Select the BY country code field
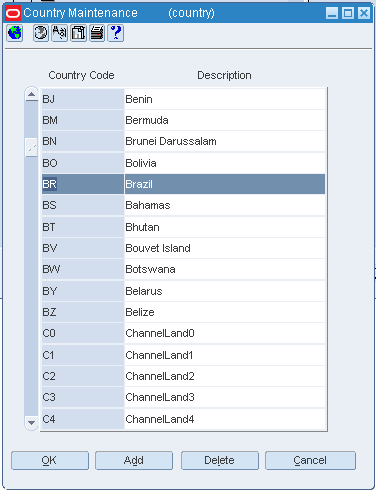The height and width of the screenshot is (491, 376). [x=83, y=291]
